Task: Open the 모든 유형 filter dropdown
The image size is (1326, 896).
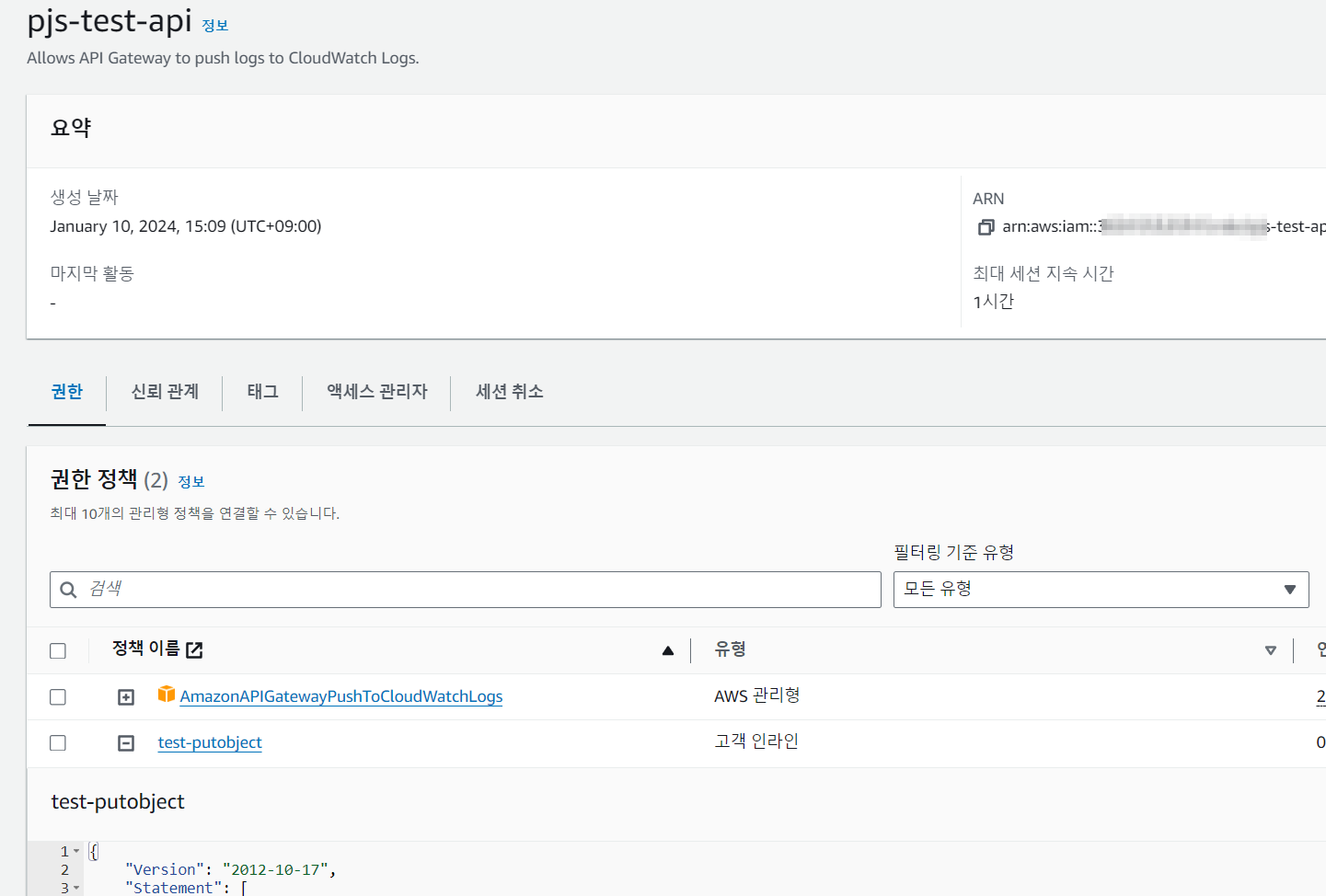Action: (x=1101, y=590)
